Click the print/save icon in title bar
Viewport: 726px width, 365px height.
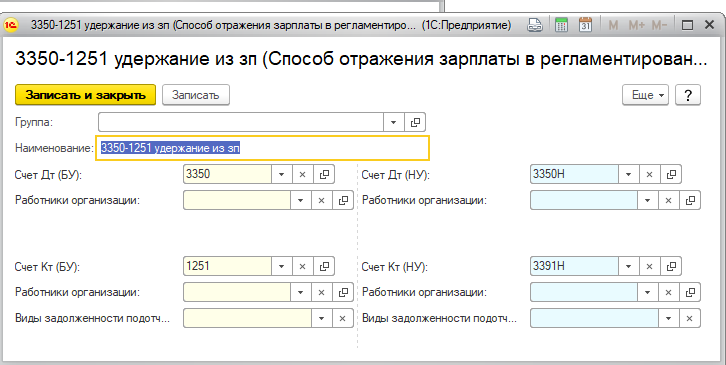point(535,25)
